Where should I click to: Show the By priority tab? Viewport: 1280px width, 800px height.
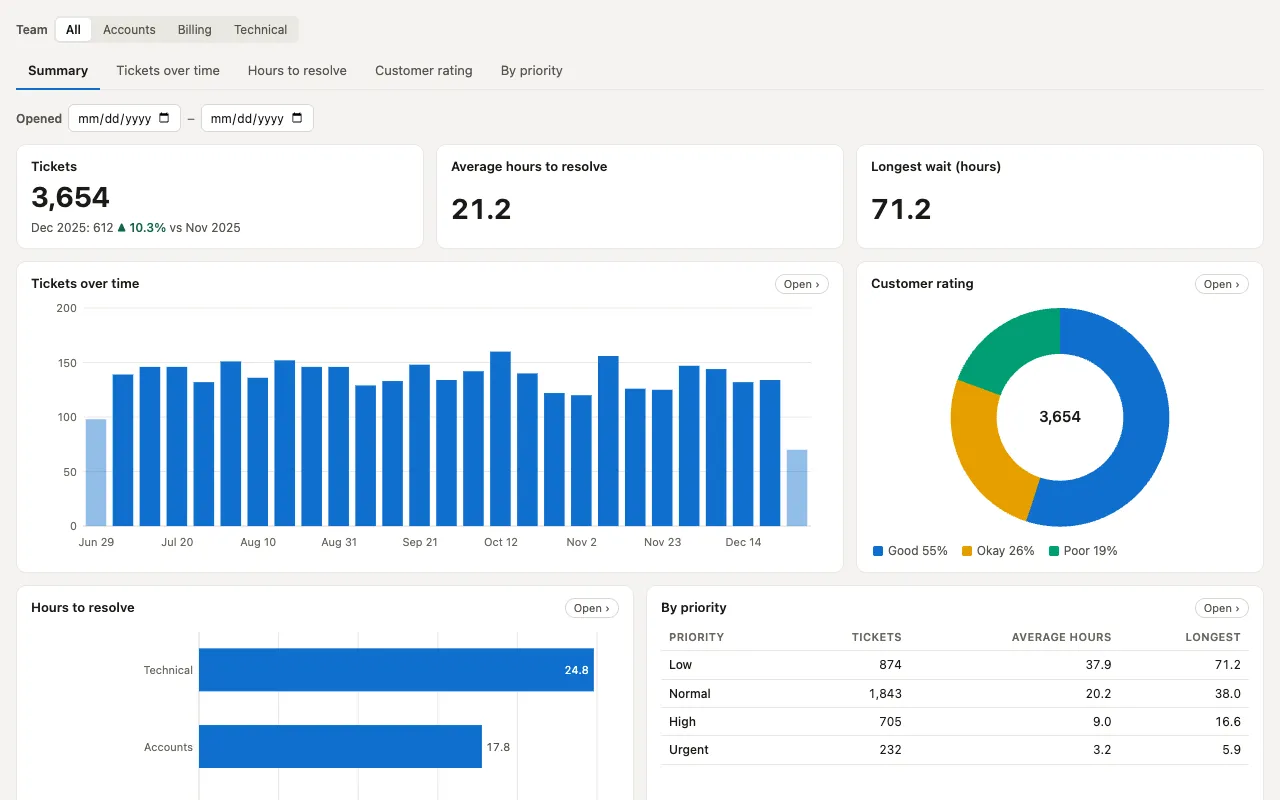[x=532, y=71]
